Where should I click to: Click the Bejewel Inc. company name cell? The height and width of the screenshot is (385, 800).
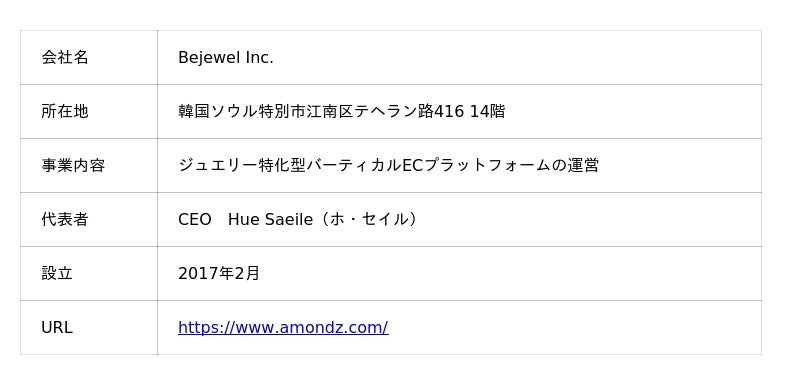pos(459,58)
